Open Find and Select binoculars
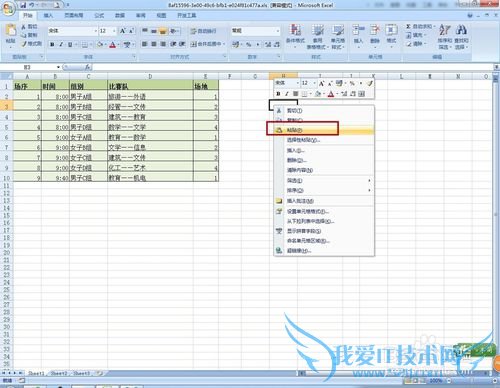500x388 pixels. tap(461, 37)
